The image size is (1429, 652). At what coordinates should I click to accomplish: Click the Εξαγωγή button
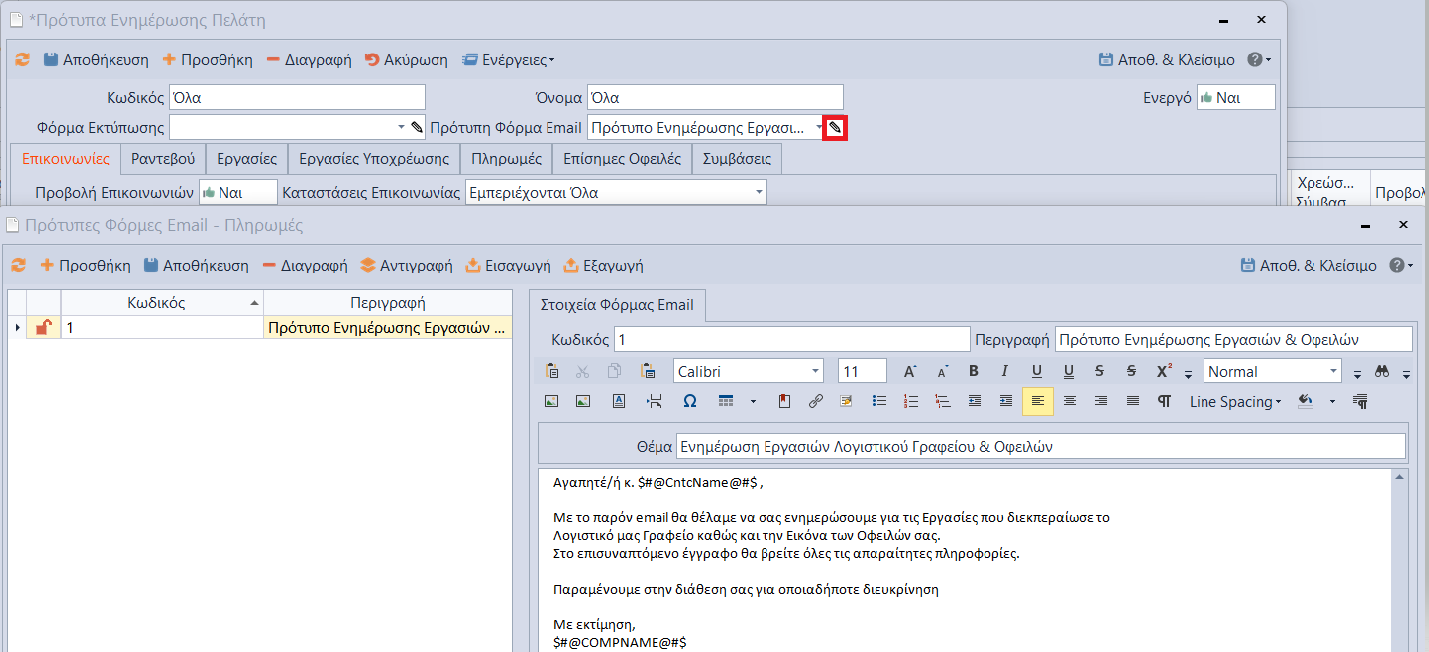pyautogui.click(x=603, y=266)
